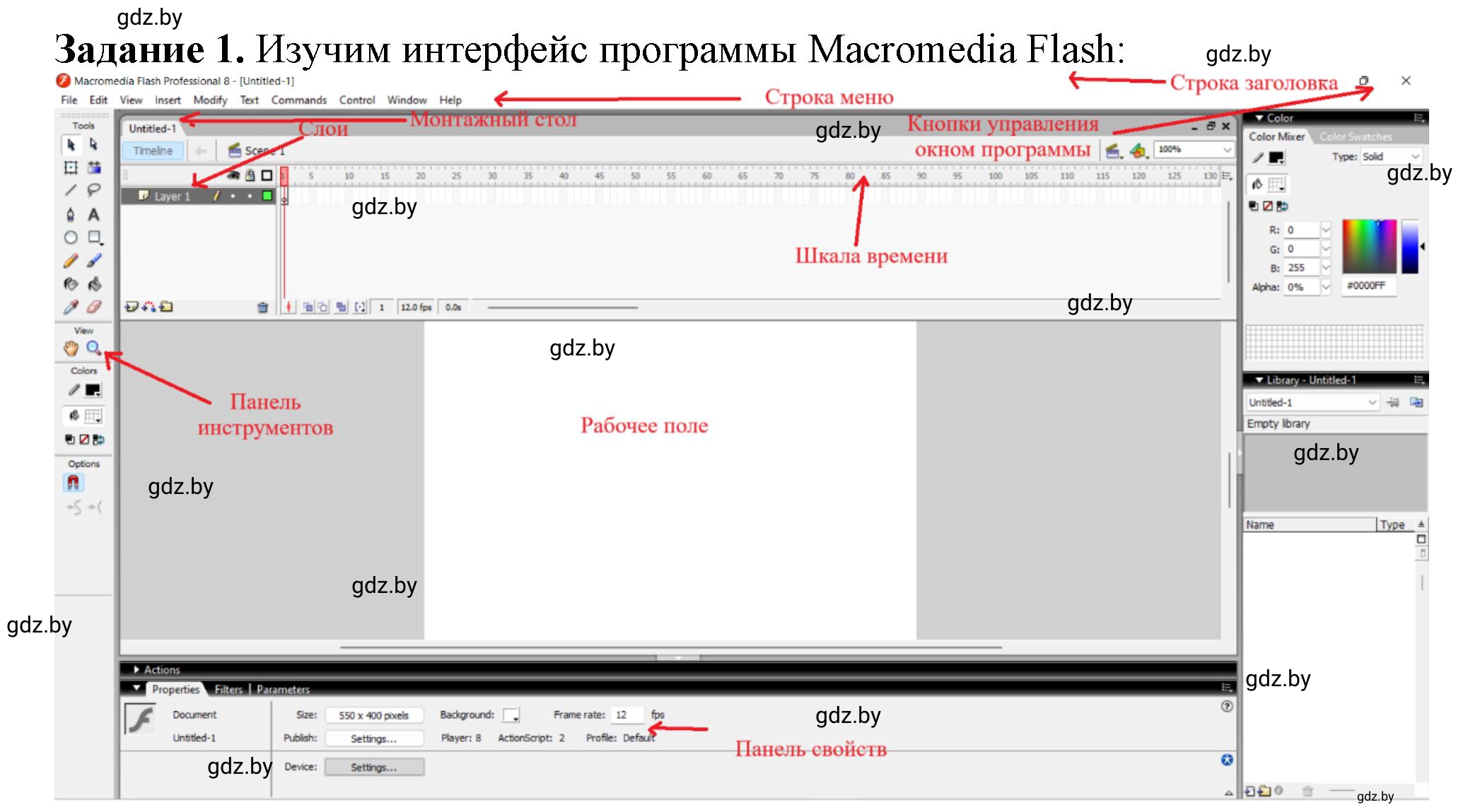Screen dimensions: 1468x812
Task: Collapse the Library panel
Action: [x=1259, y=380]
